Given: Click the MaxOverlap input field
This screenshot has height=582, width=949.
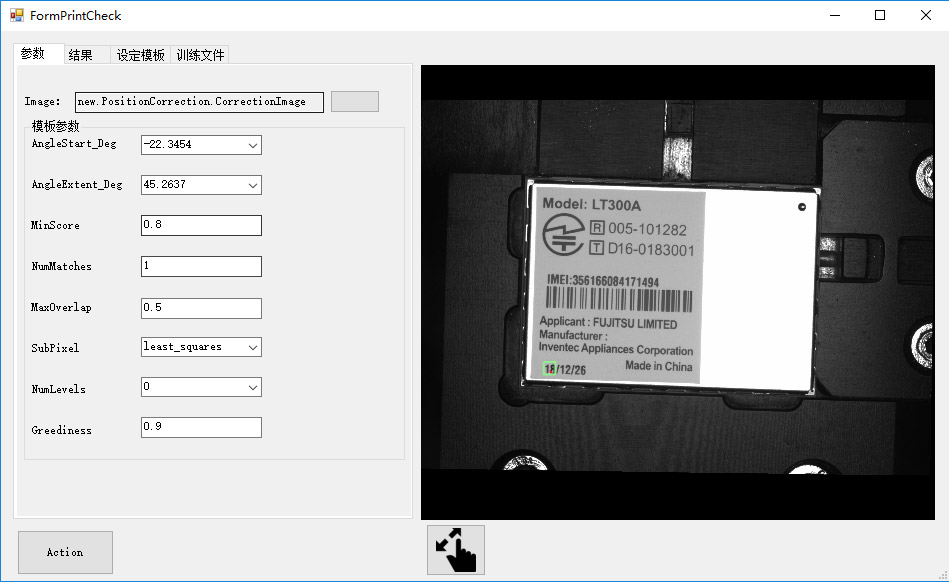Looking at the screenshot, I should pyautogui.click(x=202, y=308).
